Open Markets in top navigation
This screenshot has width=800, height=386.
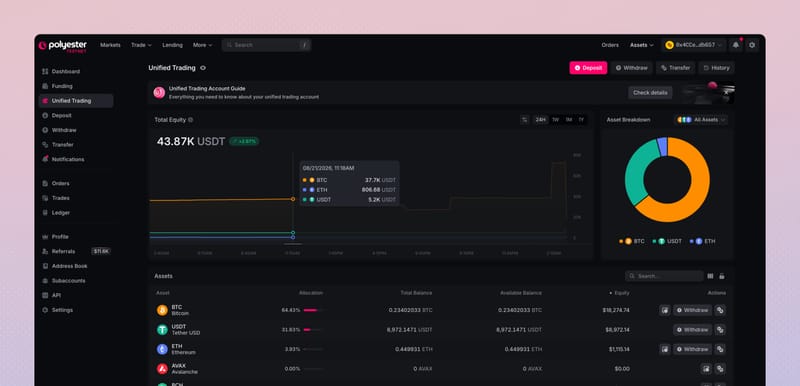tap(110, 45)
